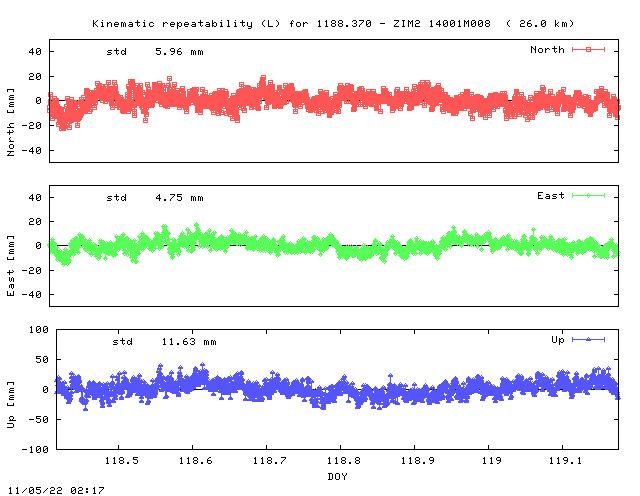Screen dimensions: 640x496
Task: Click the 118.5 x-axis tick label
Action: (x=122, y=461)
